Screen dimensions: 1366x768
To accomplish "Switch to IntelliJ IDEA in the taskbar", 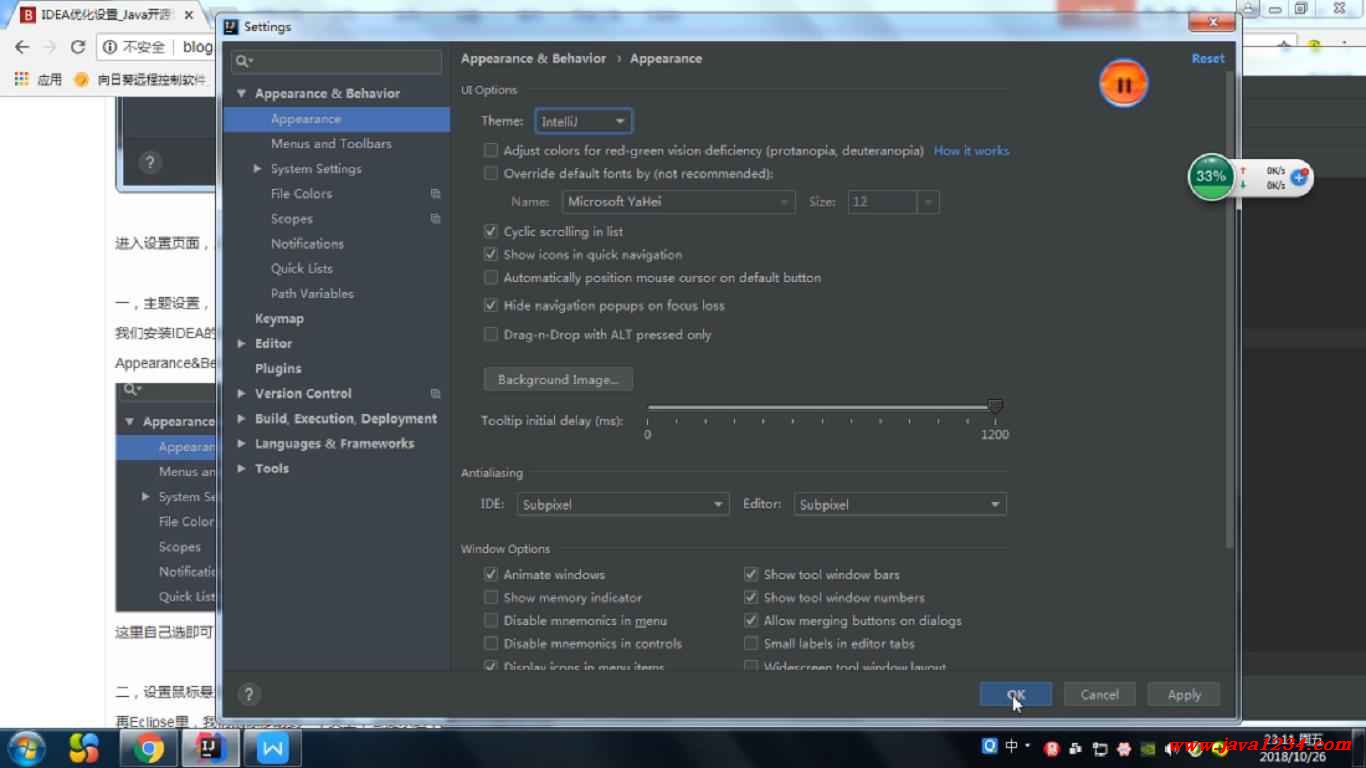I will (210, 748).
